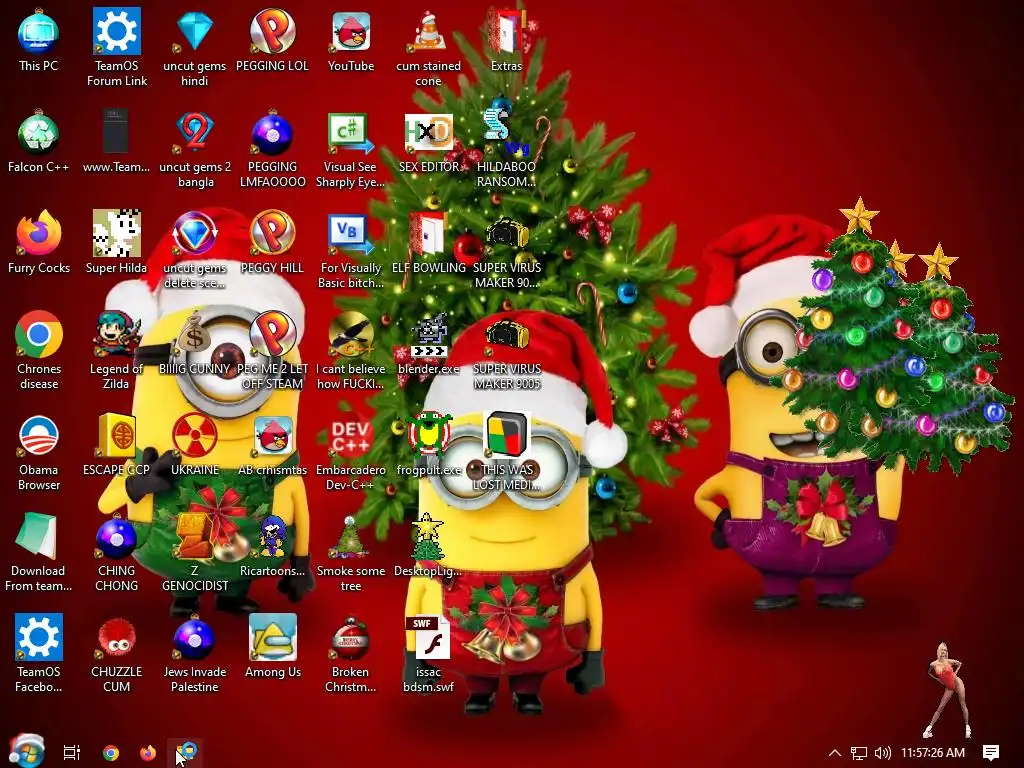Select the THIS WAS LOST MEDI... icon
The image size is (1024, 768).
506,434
